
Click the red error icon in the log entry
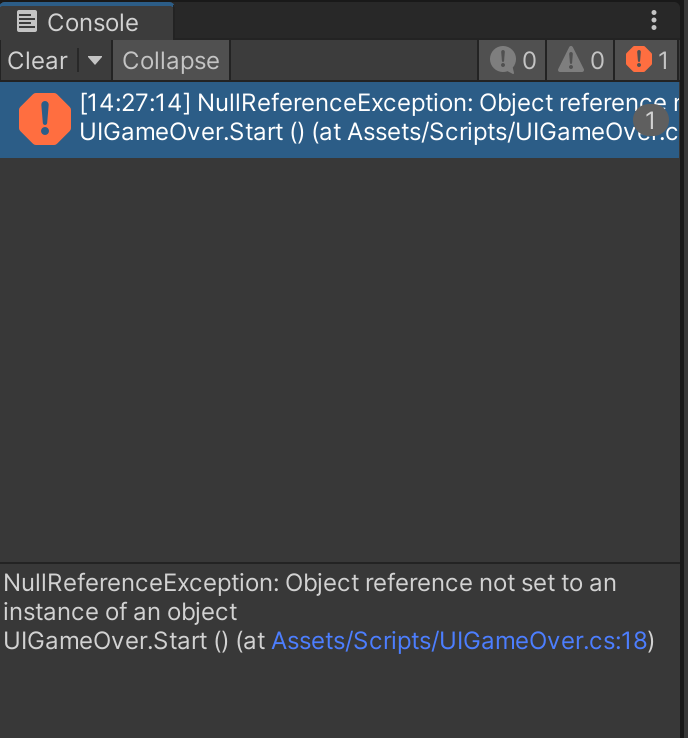click(44, 118)
